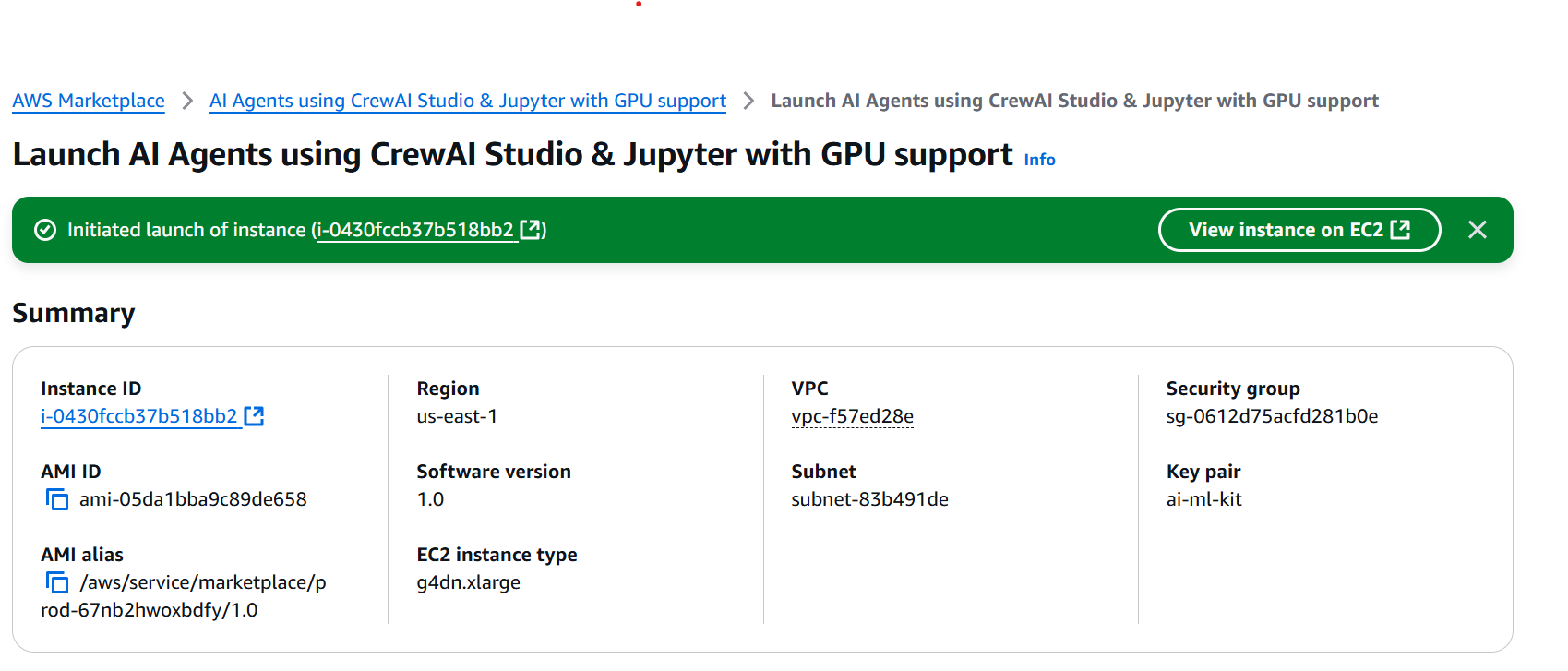Copy the AMI alias path
The height and width of the screenshot is (671, 1568).
tap(57, 583)
